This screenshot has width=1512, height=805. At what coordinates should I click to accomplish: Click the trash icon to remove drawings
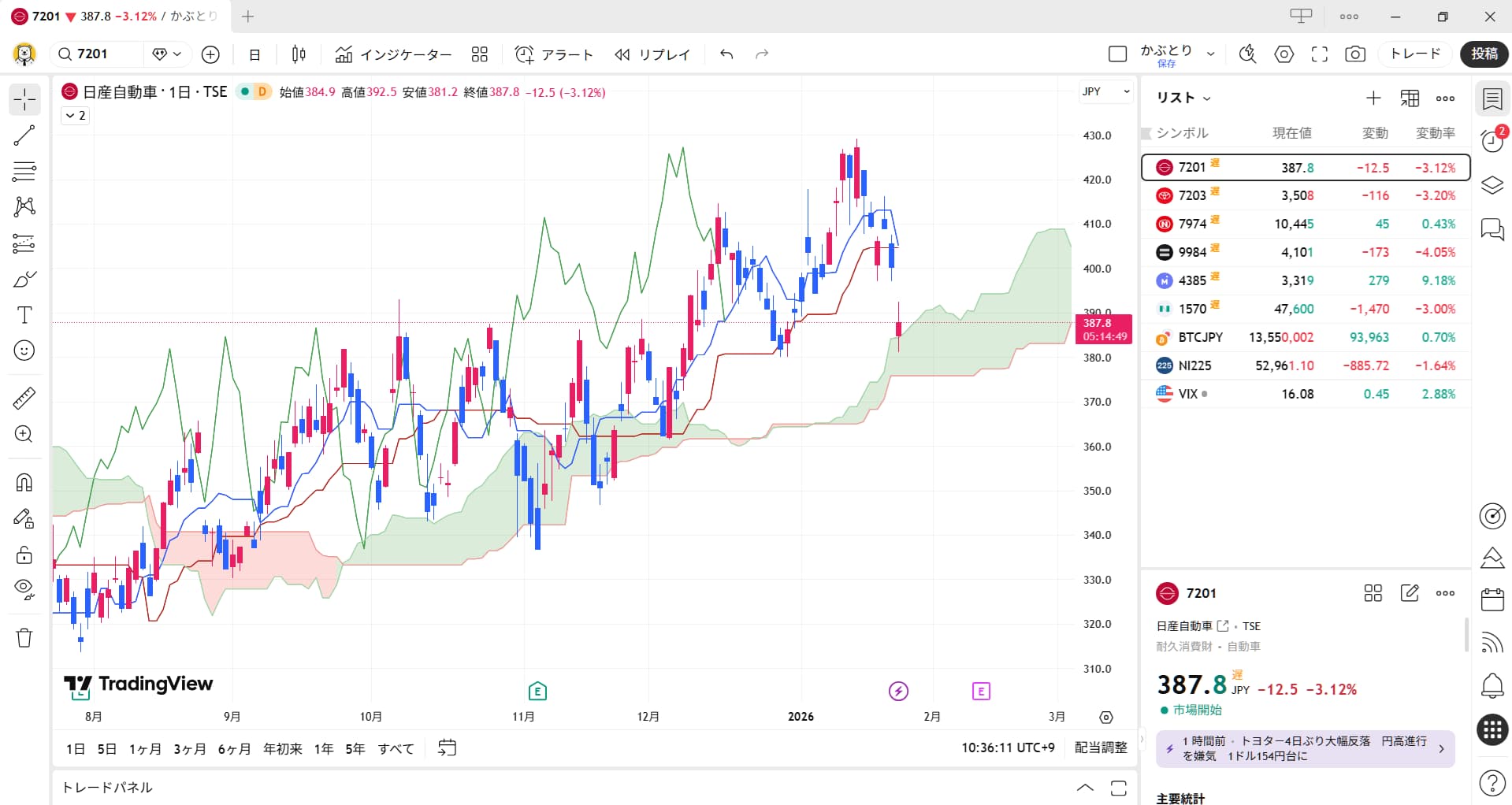pos(24,637)
